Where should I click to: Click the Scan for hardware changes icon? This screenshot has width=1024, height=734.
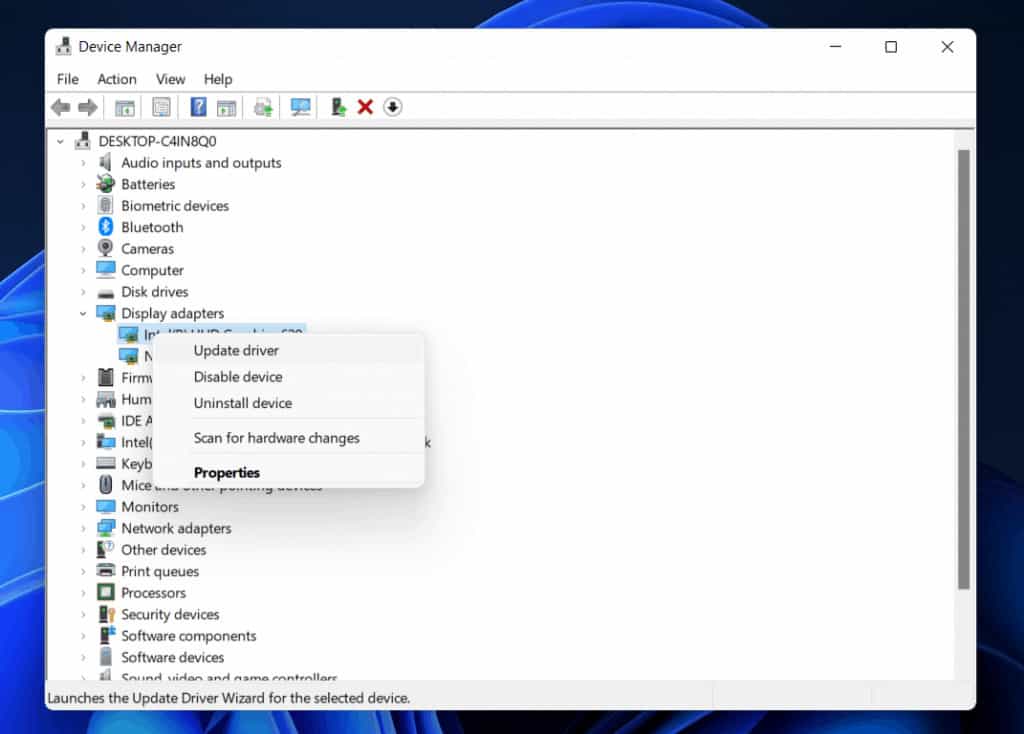pyautogui.click(x=300, y=107)
